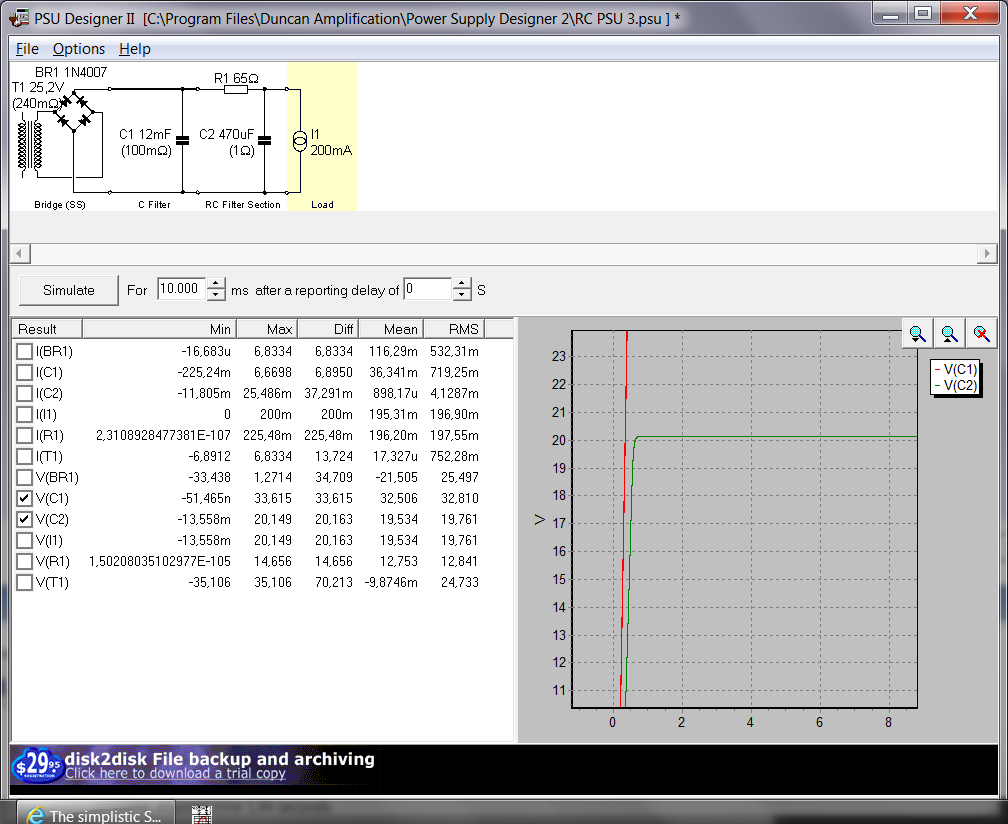Select the T1 transformer symbol in schematic
This screenshot has height=824, width=1008.
pyautogui.click(x=30, y=145)
